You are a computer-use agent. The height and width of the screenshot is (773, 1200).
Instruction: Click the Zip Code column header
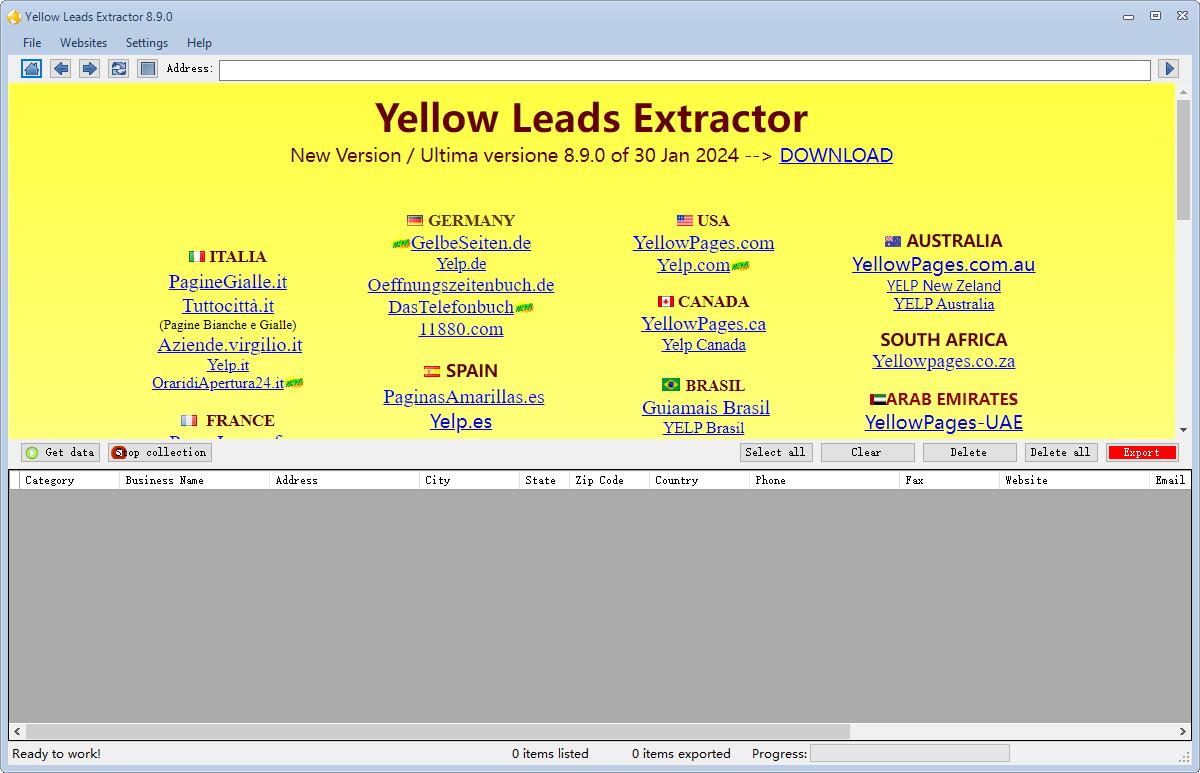point(610,480)
